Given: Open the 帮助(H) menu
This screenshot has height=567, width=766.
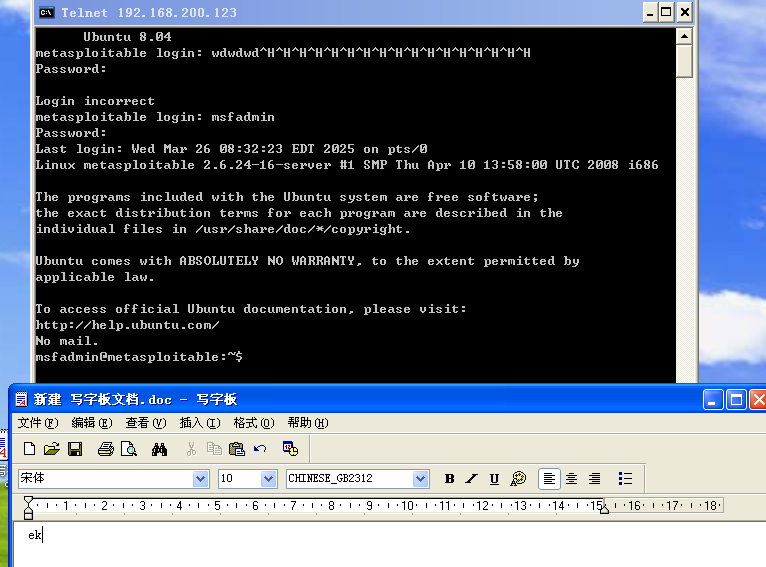Looking at the screenshot, I should coord(308,423).
